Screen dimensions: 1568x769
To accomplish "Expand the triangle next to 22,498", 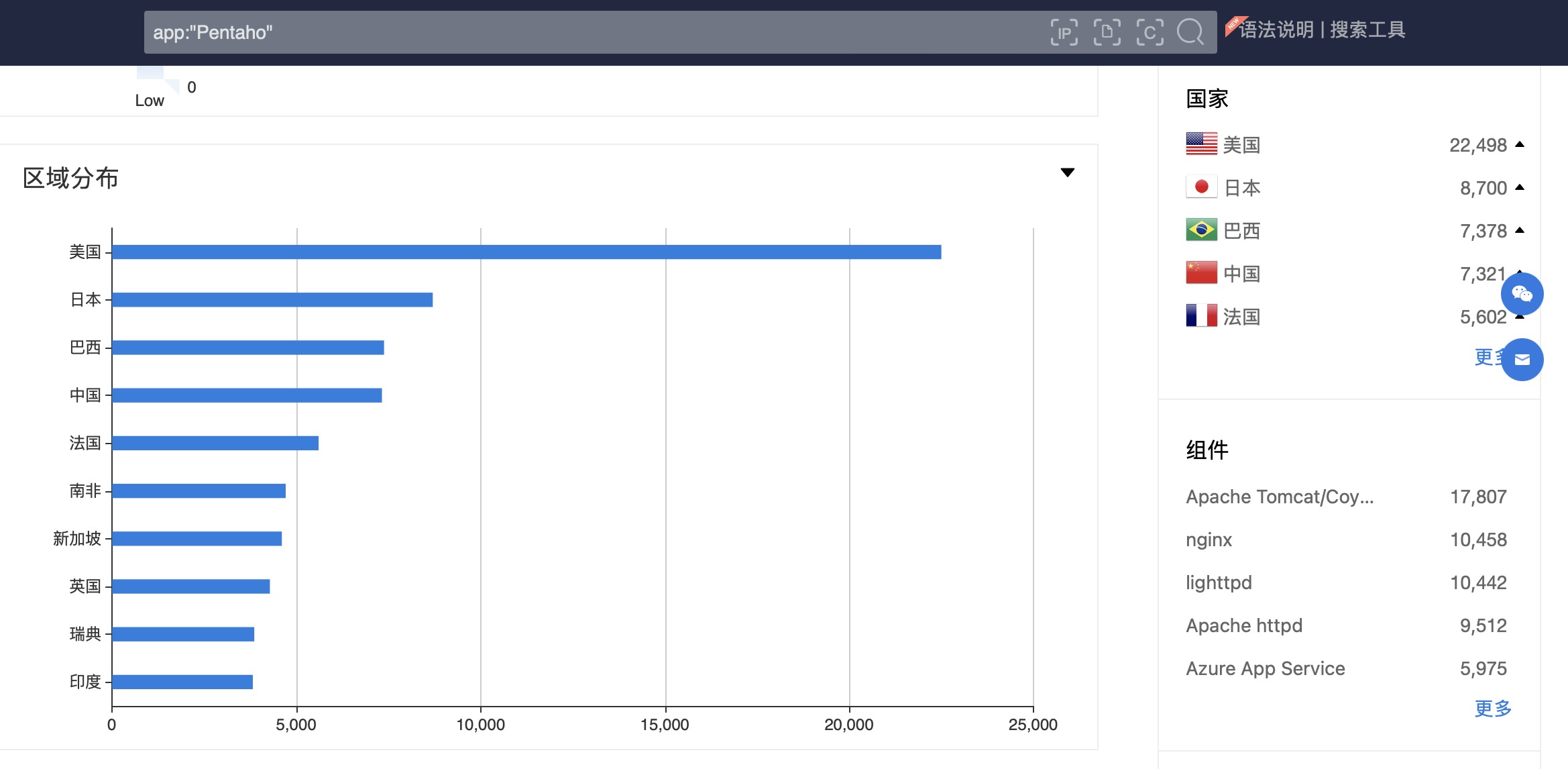I will [1520, 144].
